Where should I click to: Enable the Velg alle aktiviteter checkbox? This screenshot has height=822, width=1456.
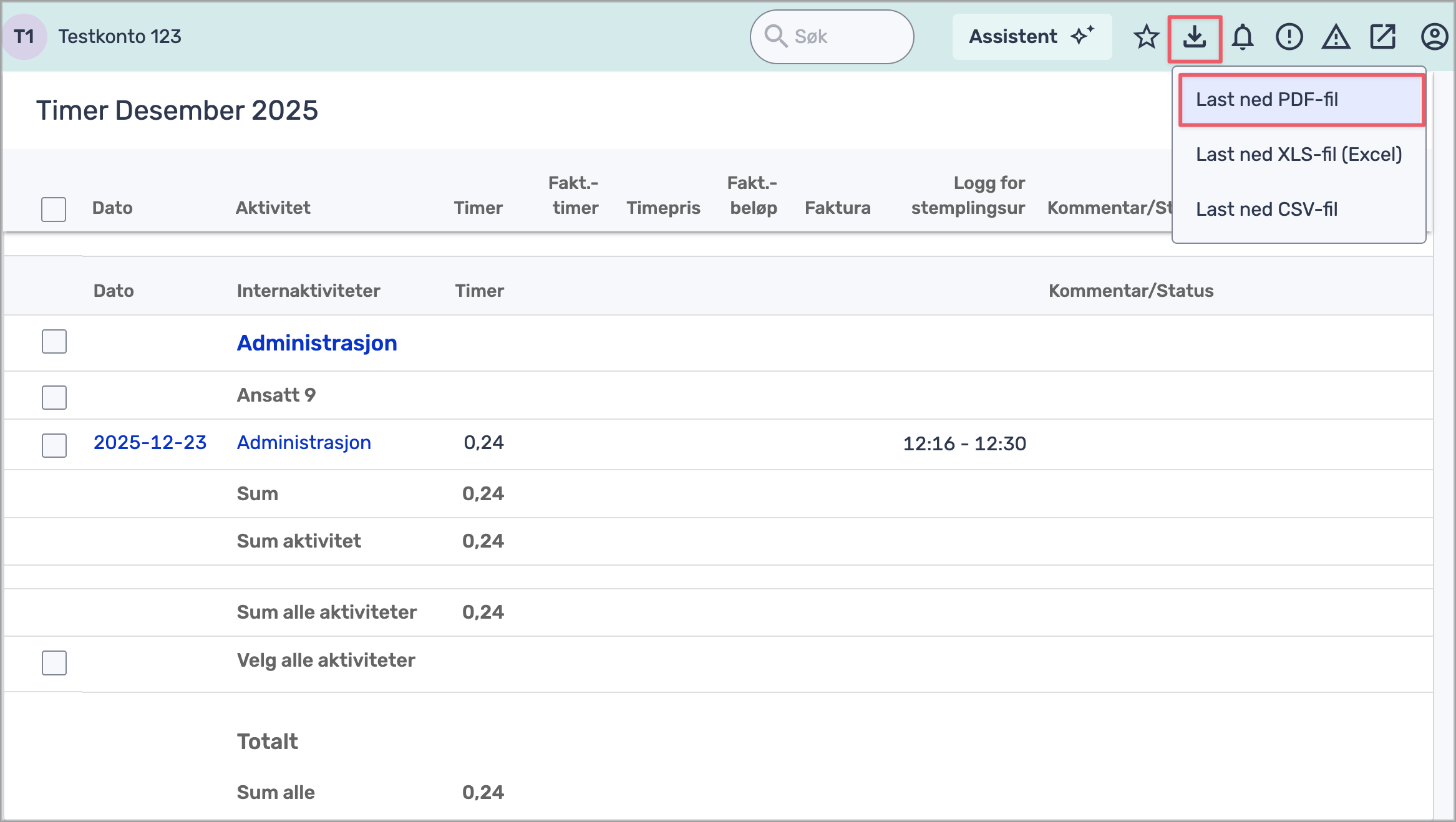[54, 662]
